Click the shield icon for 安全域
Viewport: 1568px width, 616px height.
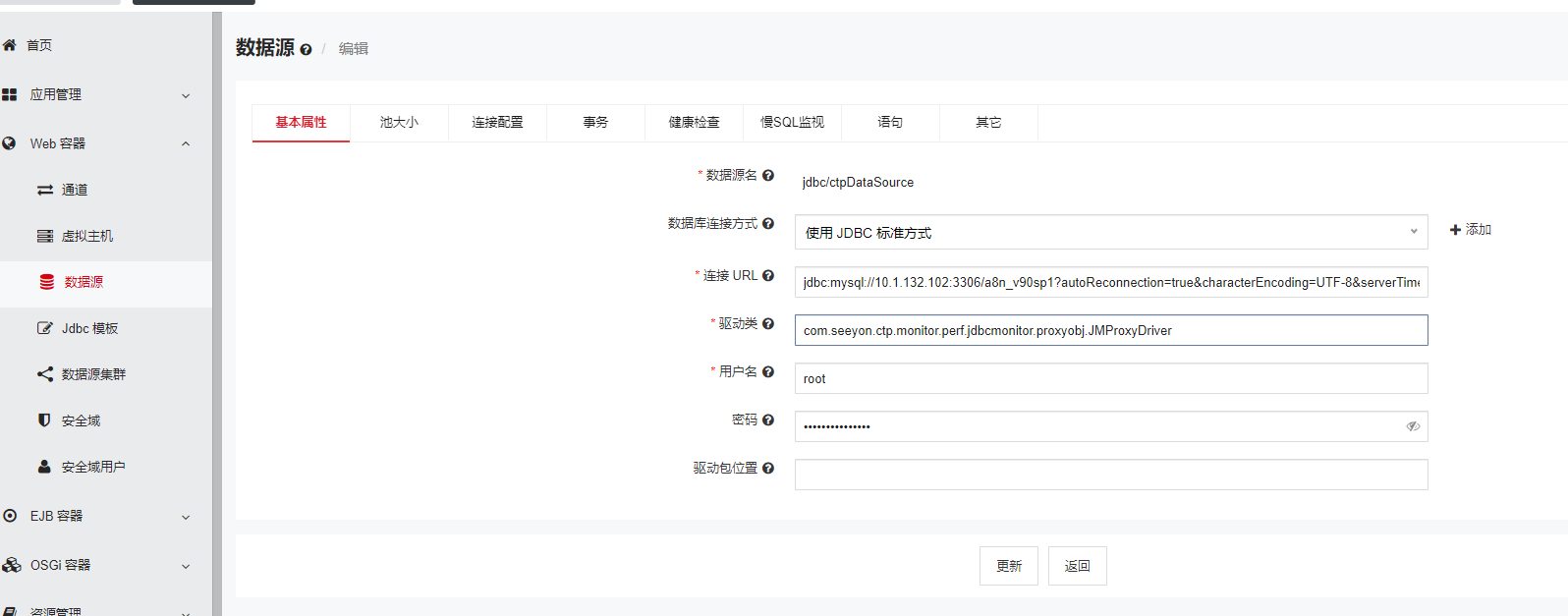pos(44,420)
